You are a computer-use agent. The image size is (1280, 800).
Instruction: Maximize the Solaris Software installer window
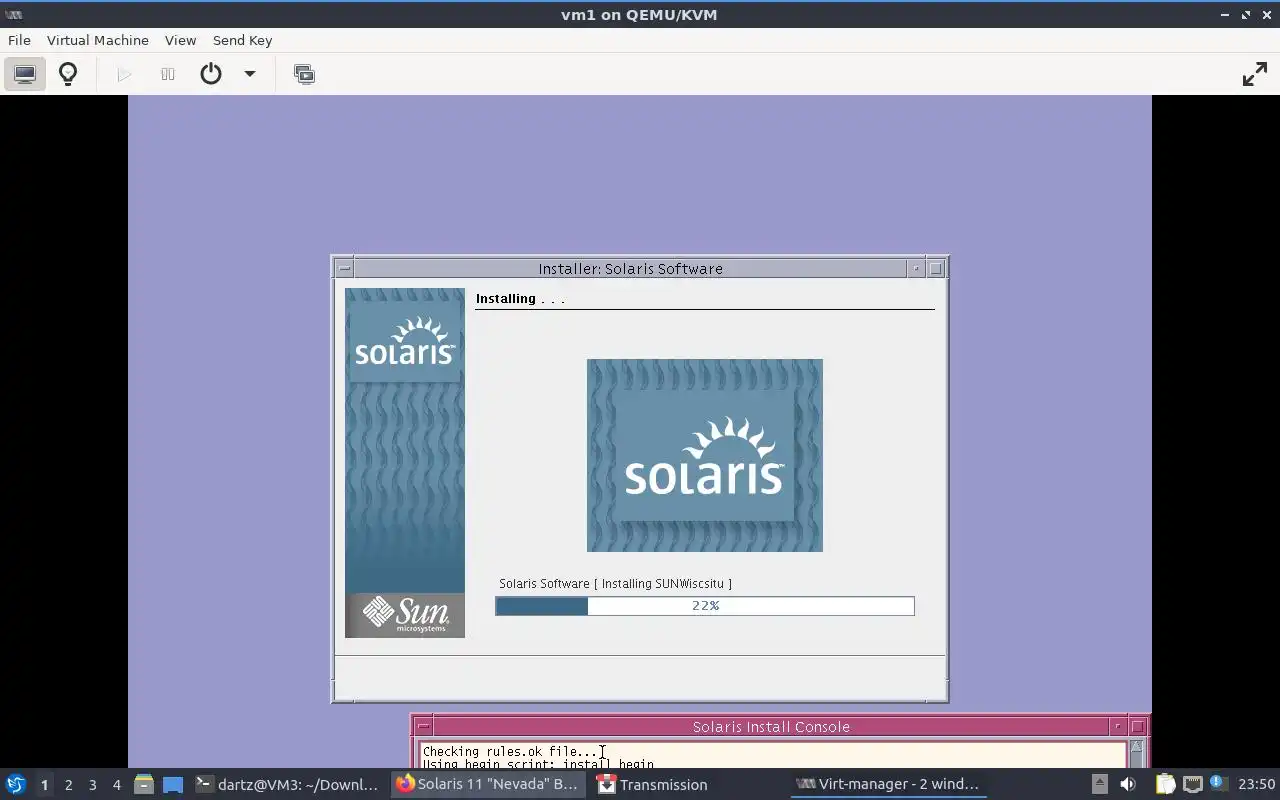[x=936, y=268]
